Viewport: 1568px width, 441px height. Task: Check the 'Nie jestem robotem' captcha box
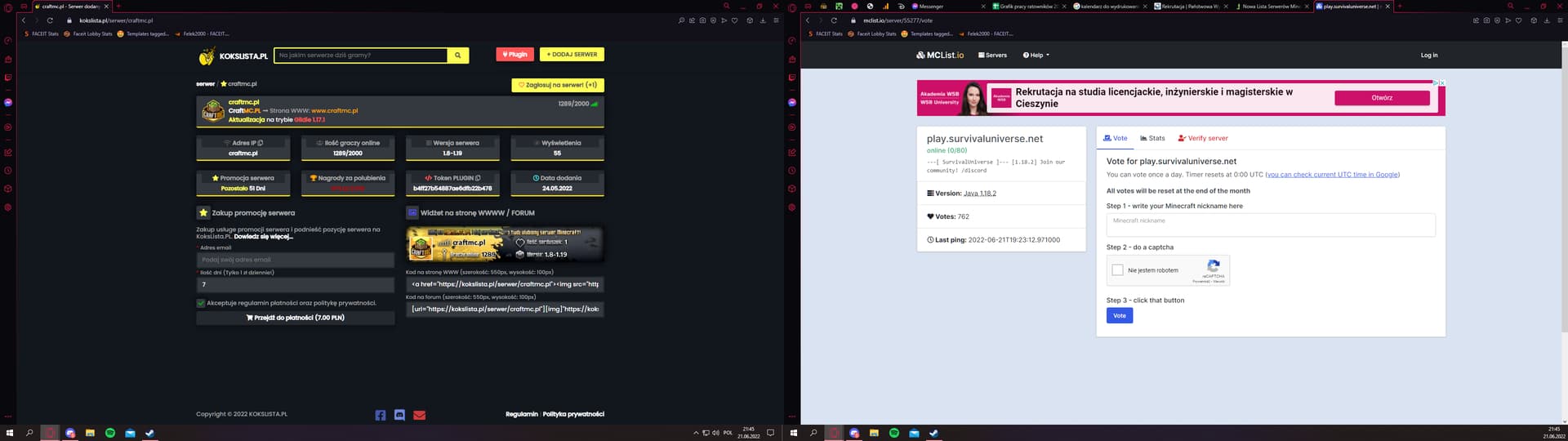pyautogui.click(x=1117, y=270)
